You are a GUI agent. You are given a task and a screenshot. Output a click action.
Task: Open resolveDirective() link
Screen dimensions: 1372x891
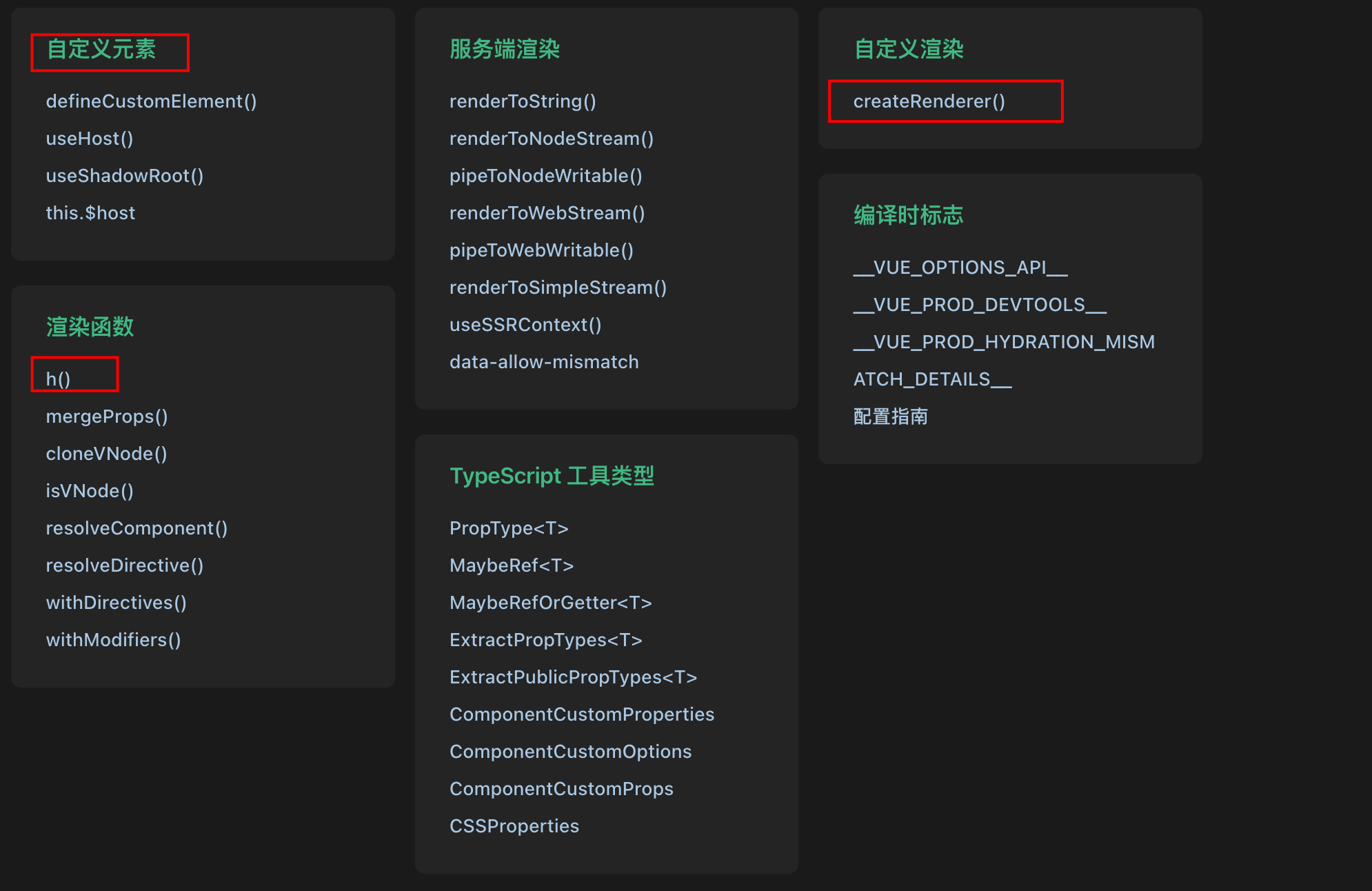[125, 565]
